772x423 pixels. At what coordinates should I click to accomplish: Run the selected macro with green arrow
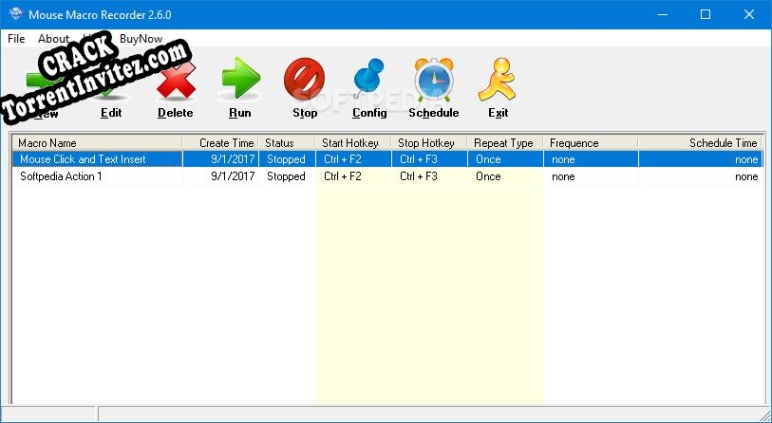coord(240,78)
